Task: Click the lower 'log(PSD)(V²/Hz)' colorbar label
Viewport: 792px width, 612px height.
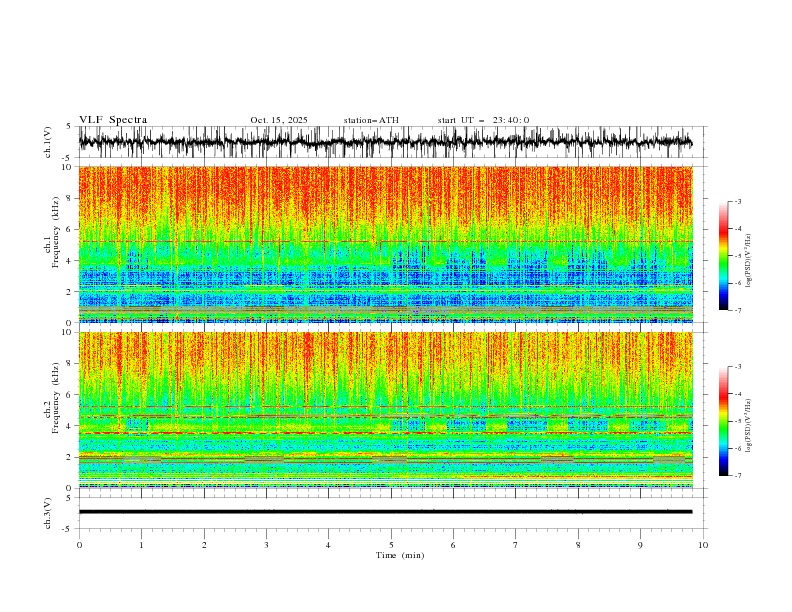Action: [x=748, y=426]
